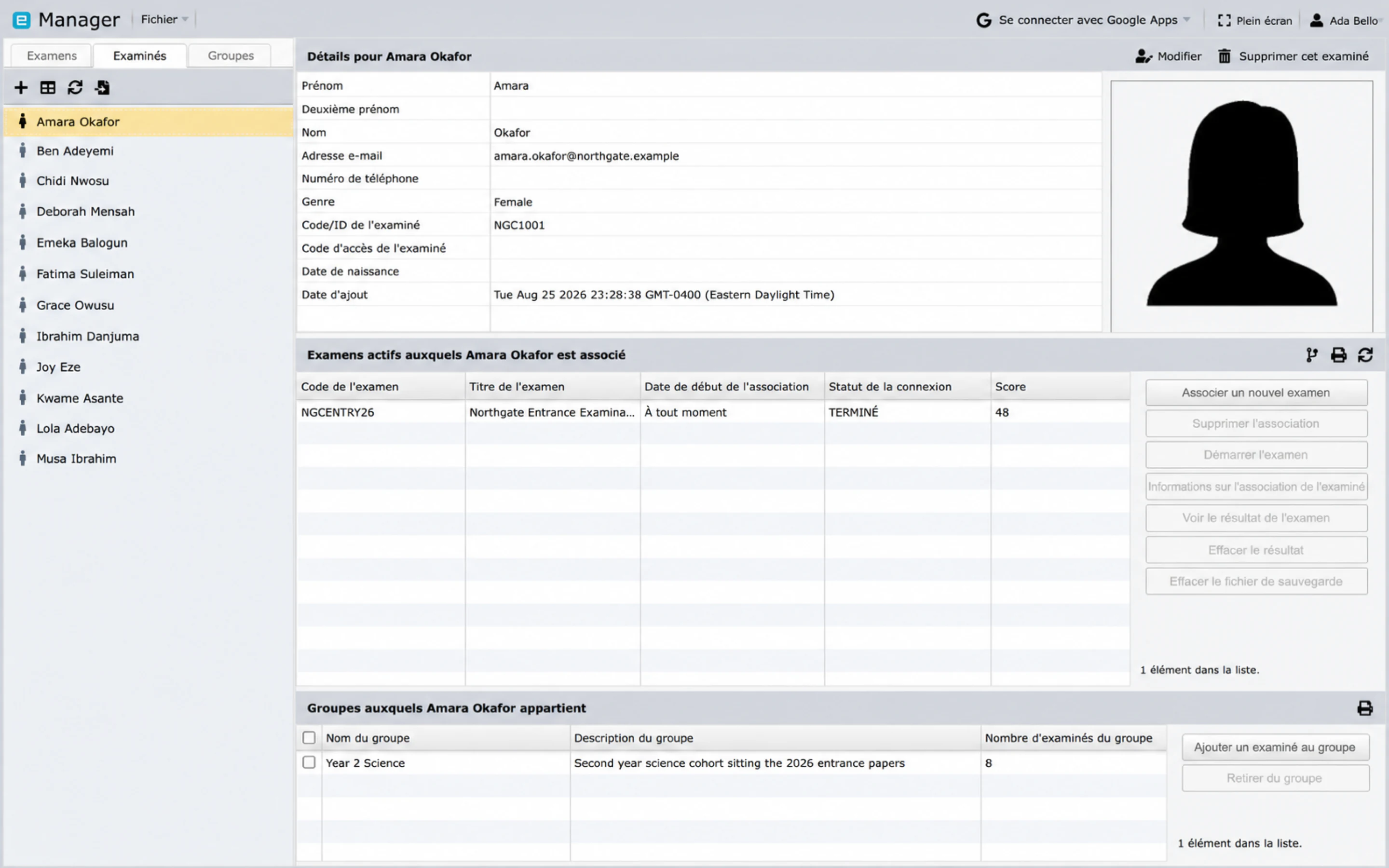This screenshot has height=868, width=1389.
Task: Print the groups list
Action: pyautogui.click(x=1365, y=708)
